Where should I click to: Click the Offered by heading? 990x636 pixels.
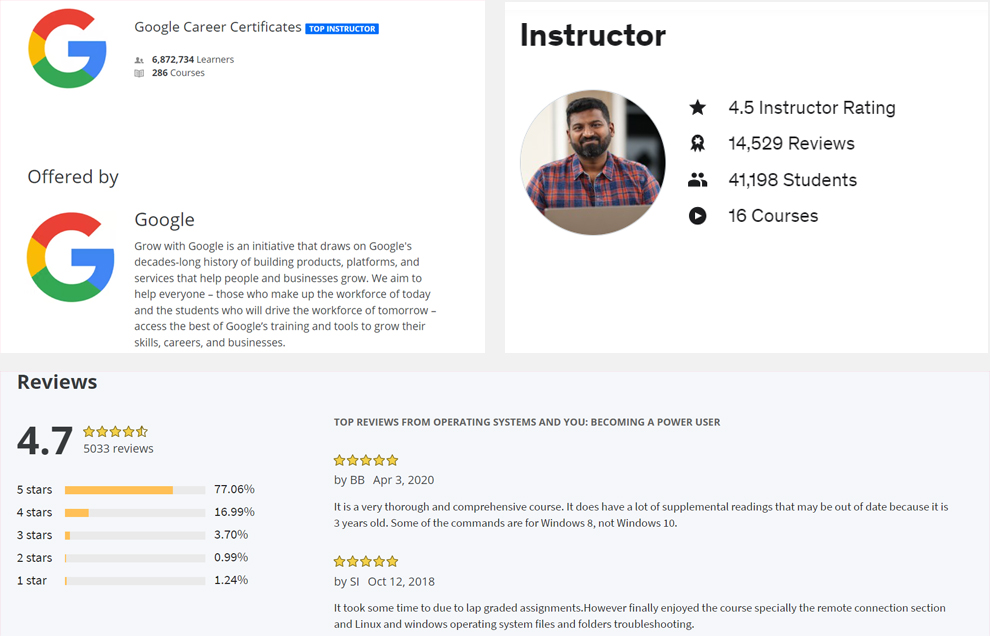pyautogui.click(x=73, y=177)
